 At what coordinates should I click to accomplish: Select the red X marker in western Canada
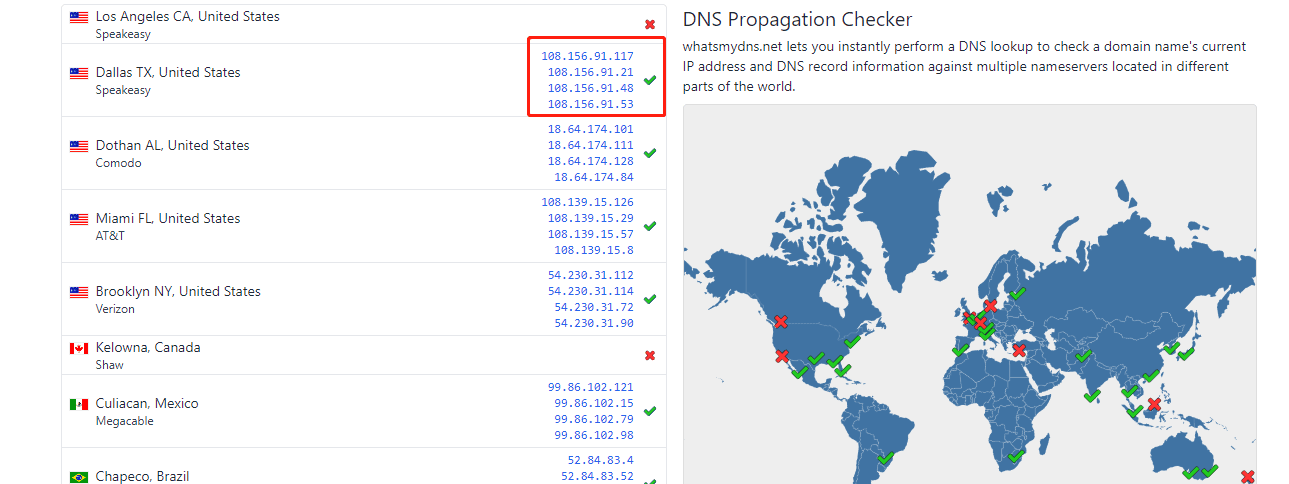(x=781, y=321)
